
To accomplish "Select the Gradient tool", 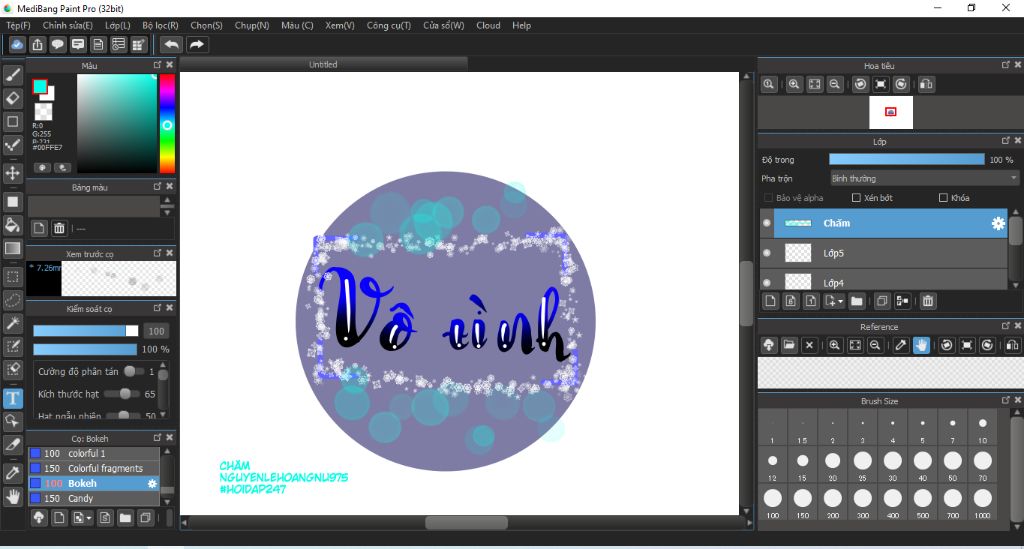I will [12, 248].
